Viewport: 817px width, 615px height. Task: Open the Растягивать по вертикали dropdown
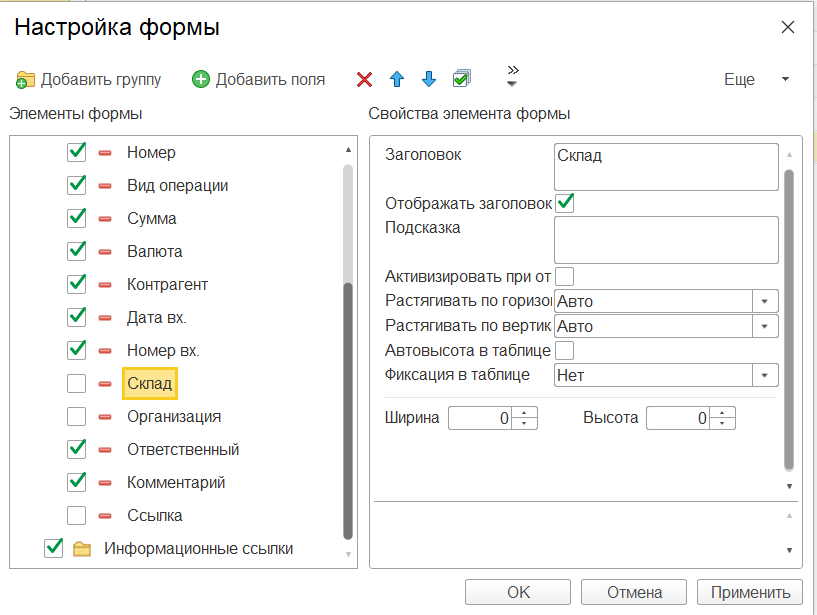pyautogui.click(x=767, y=326)
